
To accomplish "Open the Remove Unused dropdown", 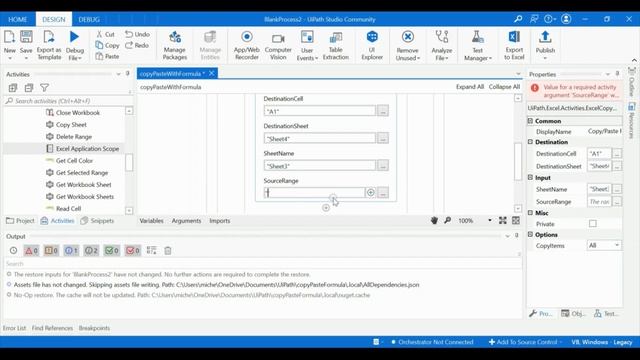I will tap(407, 44).
